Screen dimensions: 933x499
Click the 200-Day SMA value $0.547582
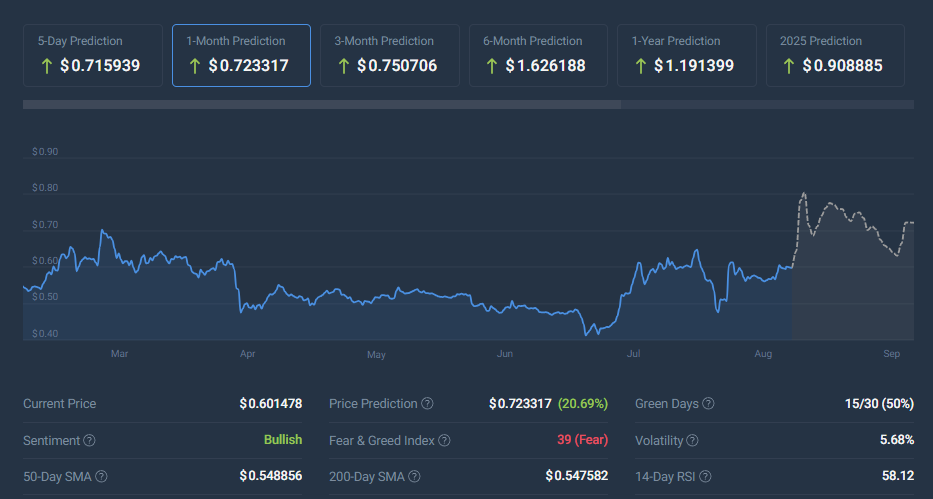click(577, 476)
